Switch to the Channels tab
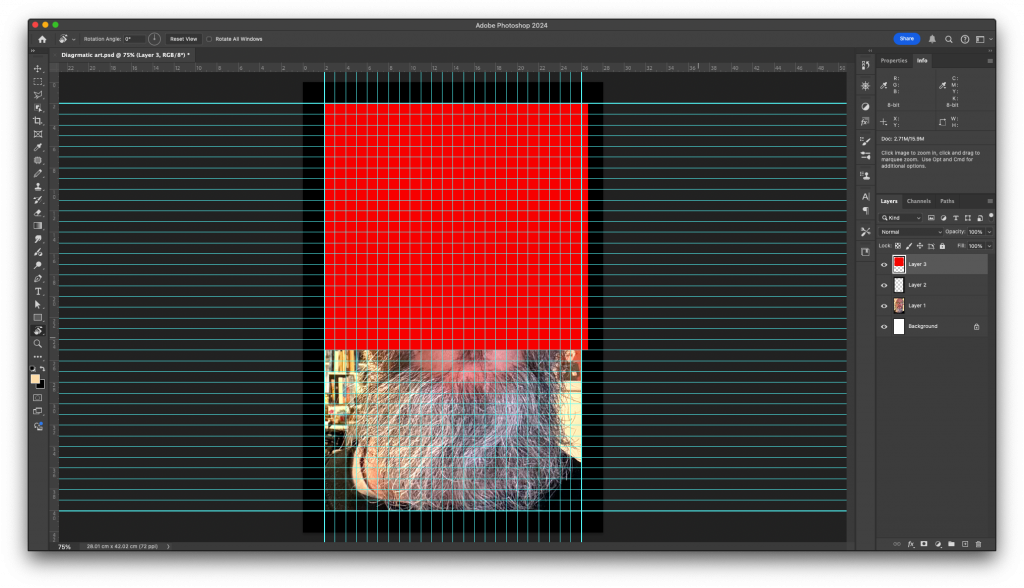1024x588 pixels. pos(918,201)
